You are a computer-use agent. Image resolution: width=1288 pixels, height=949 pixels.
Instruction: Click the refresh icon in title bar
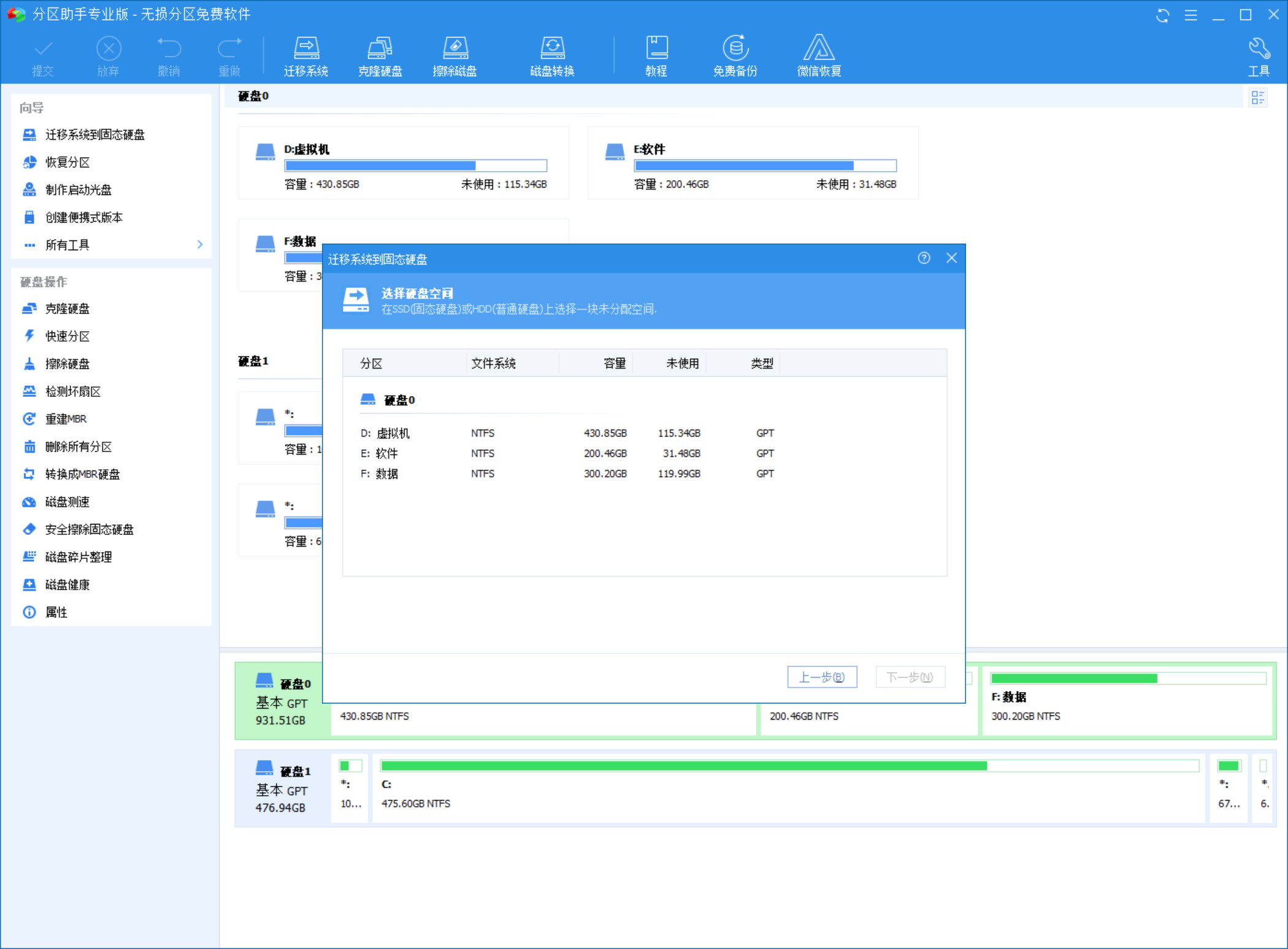coord(1162,15)
